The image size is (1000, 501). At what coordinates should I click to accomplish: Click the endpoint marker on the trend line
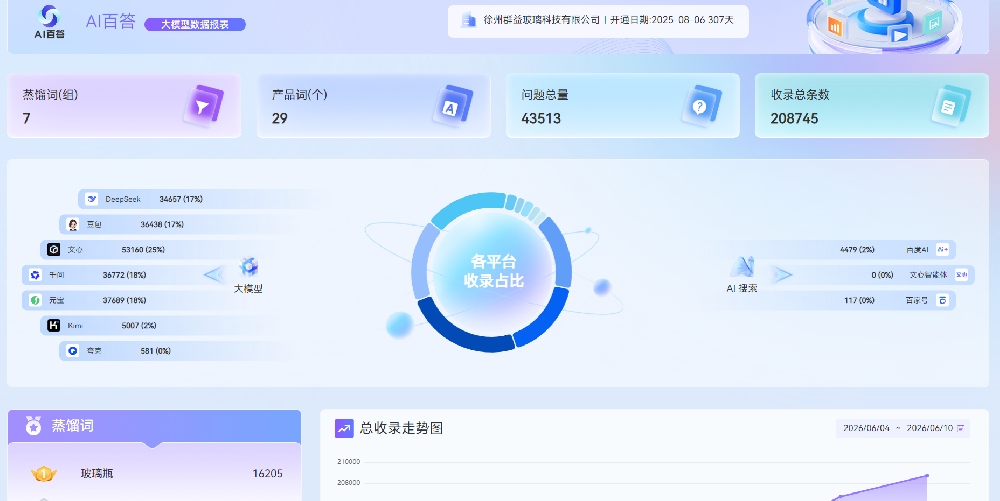pyautogui.click(x=927, y=475)
